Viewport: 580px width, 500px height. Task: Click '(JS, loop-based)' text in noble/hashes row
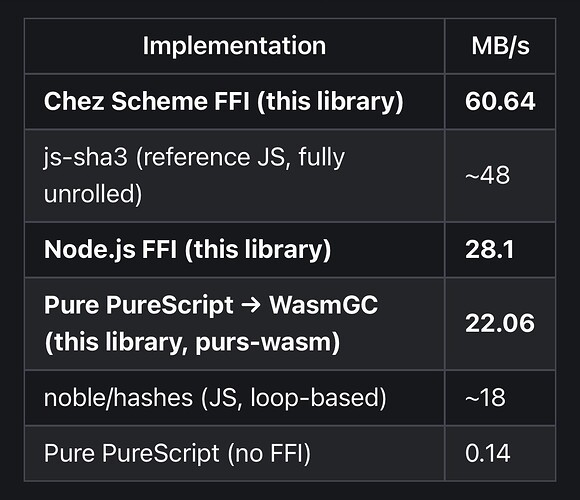(294, 398)
